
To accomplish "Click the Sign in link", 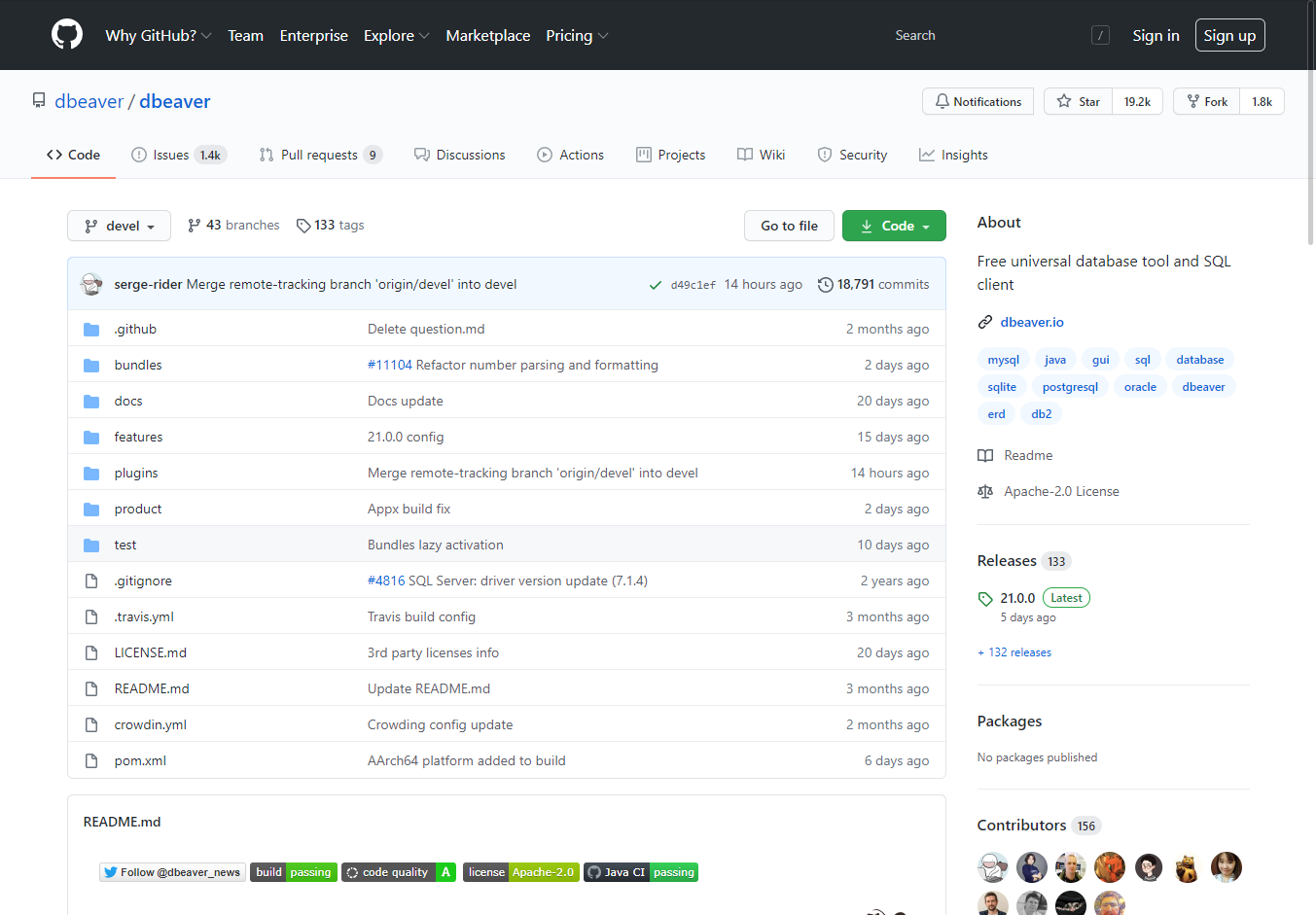I will [x=1156, y=35].
